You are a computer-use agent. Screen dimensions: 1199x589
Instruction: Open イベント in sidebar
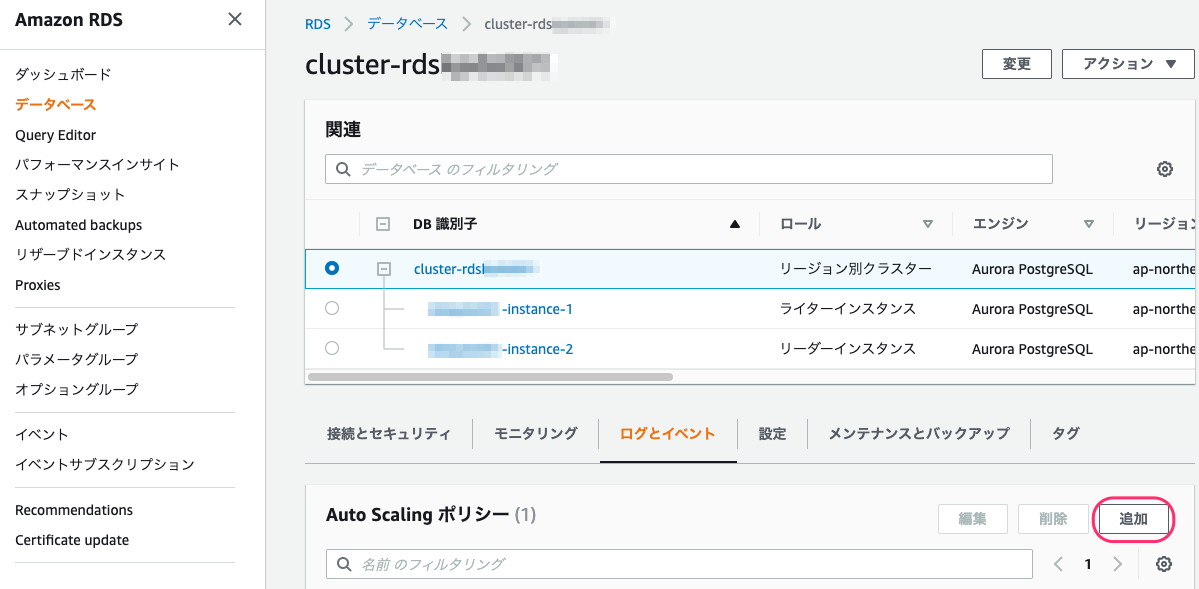42,434
